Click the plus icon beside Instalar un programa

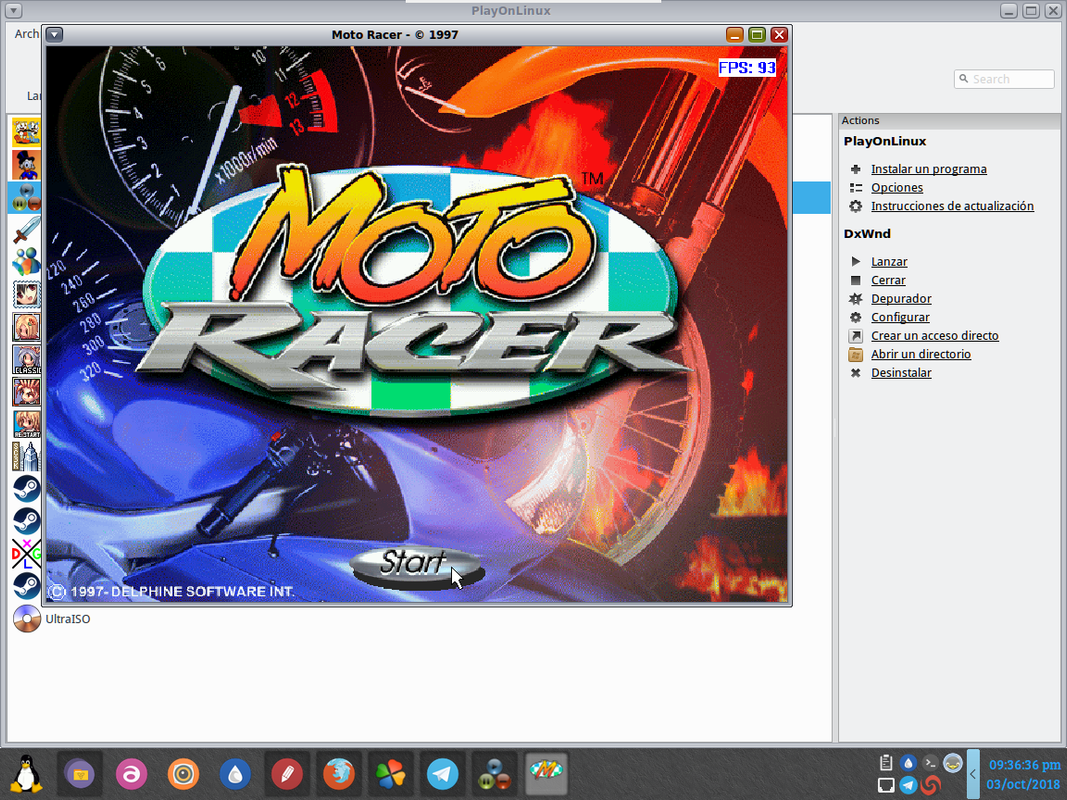click(855, 169)
